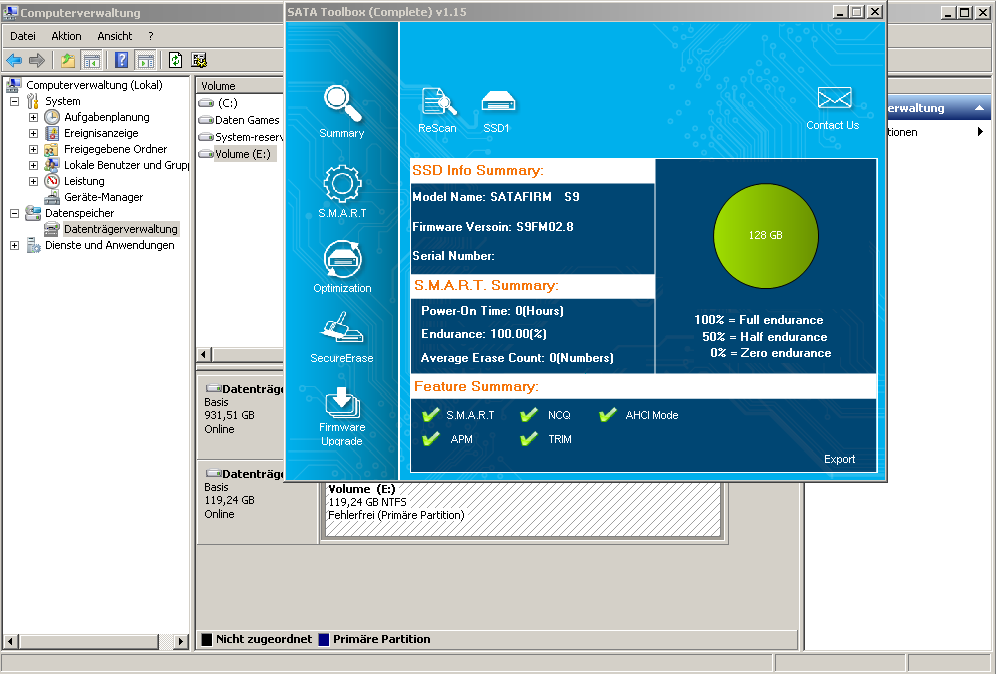Click the S.M.A.R.T feature checkmark
Image resolution: width=996 pixels, height=674 pixels.
point(431,415)
